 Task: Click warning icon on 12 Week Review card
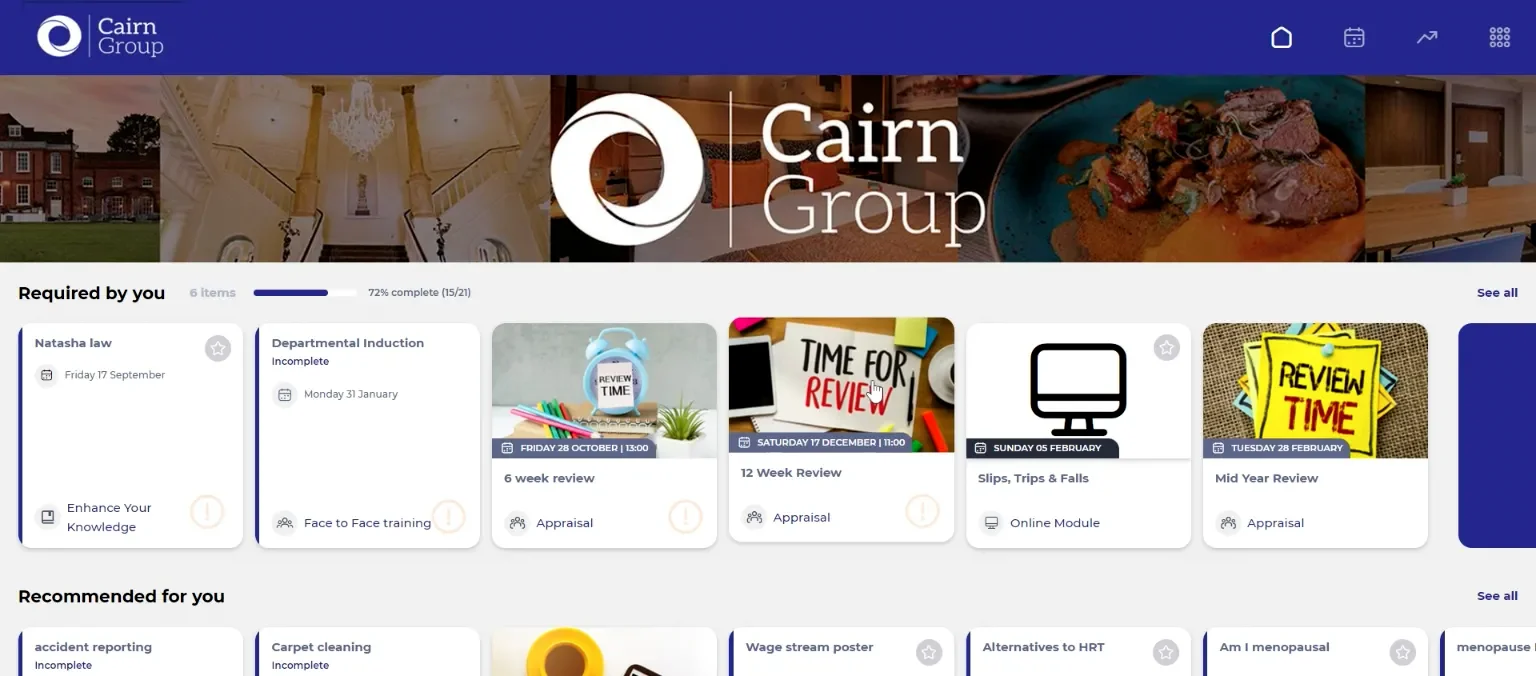(922, 511)
